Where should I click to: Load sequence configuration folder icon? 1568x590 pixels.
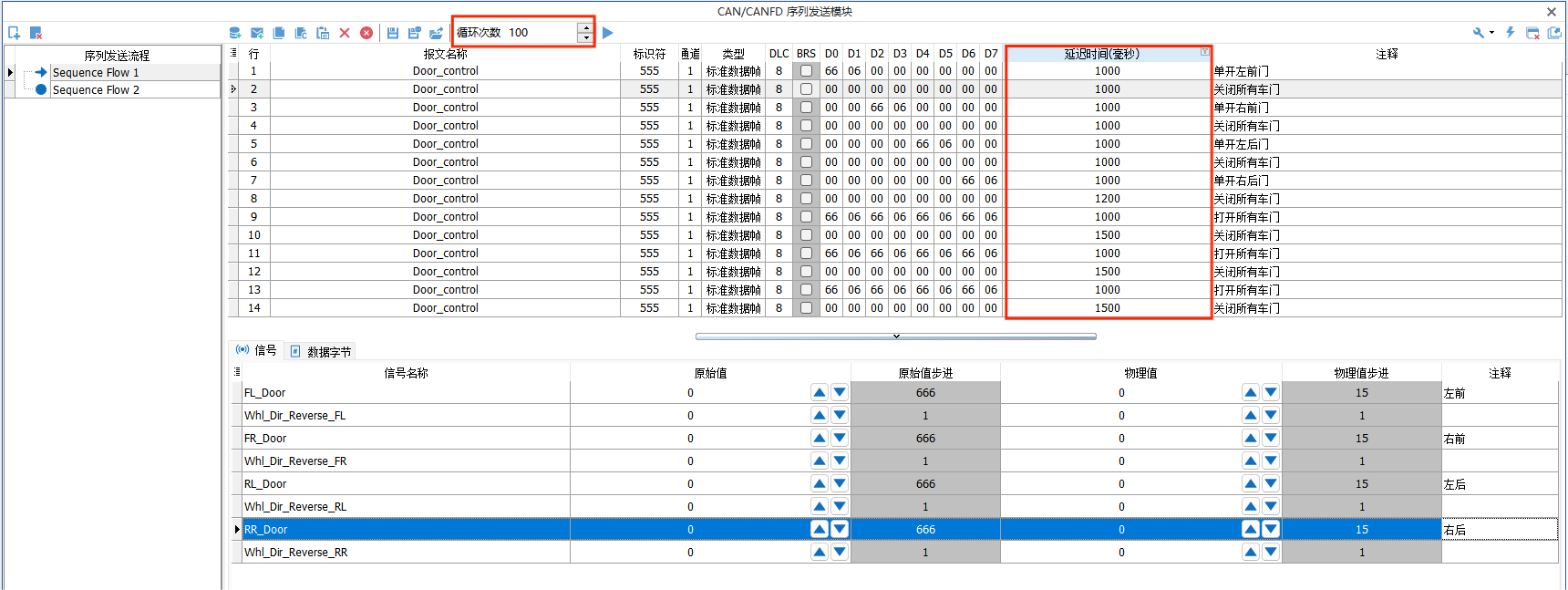pyautogui.click(x=437, y=33)
